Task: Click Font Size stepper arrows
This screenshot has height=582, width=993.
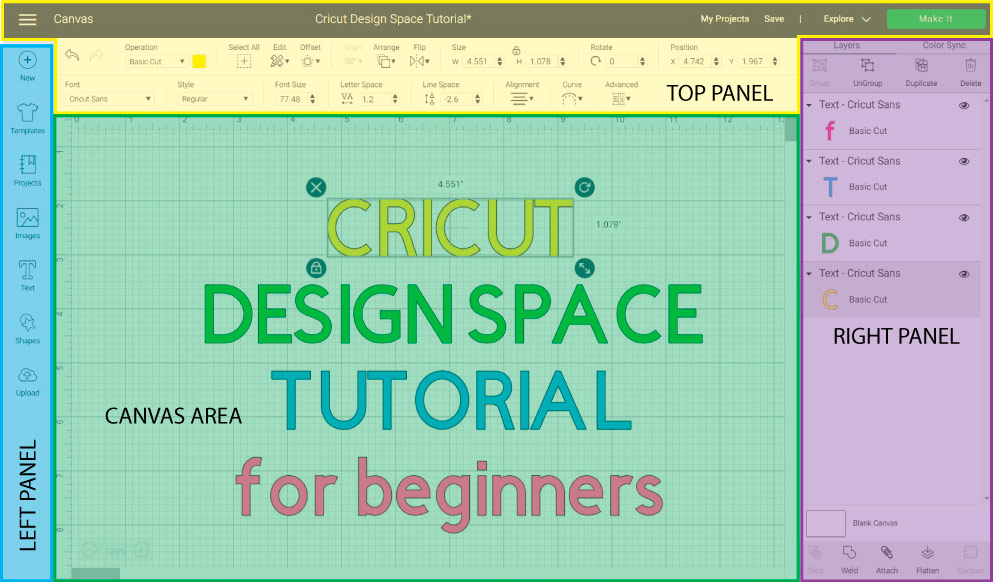Action: (x=312, y=99)
